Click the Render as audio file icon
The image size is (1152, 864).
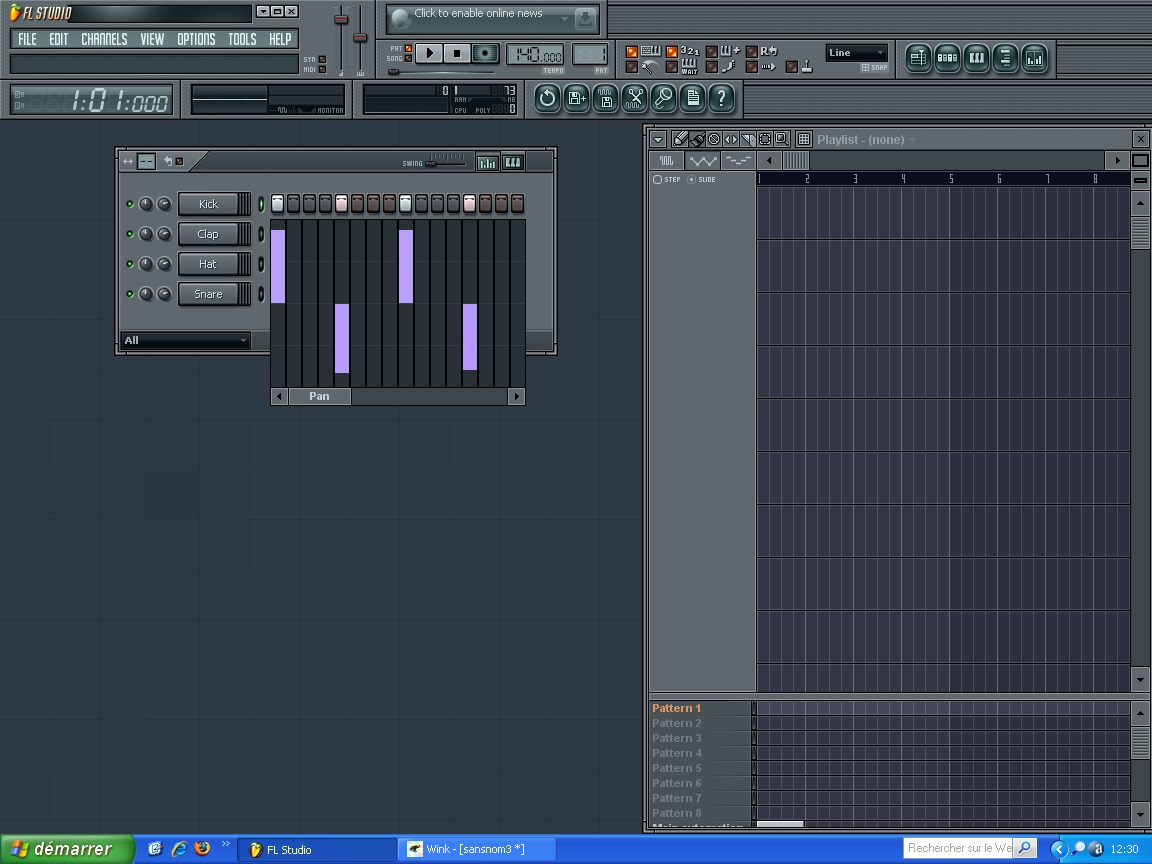click(x=605, y=98)
